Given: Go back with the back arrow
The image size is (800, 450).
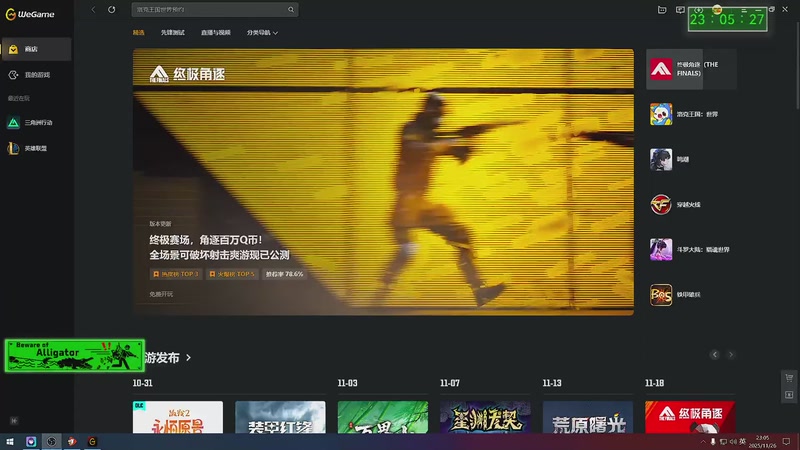Looking at the screenshot, I should pyautogui.click(x=93, y=9).
